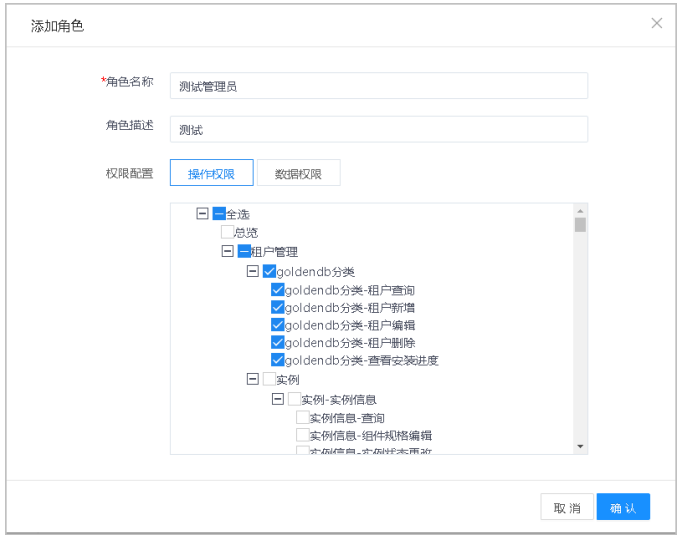
Task: Check the 实例信息-组件规格编辑 checkbox
Action: 303,435
